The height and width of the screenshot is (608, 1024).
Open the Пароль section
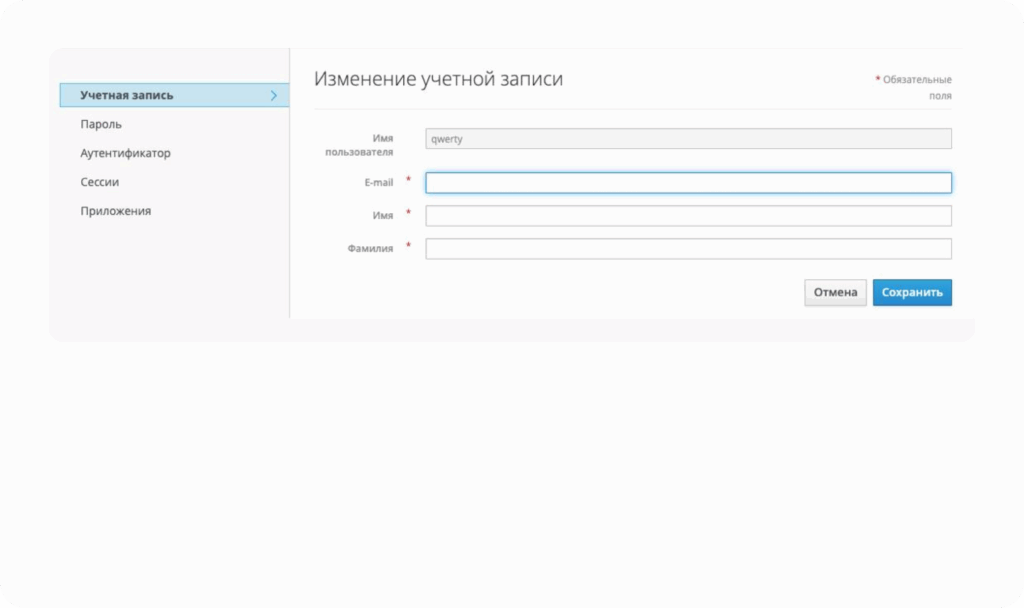101,125
